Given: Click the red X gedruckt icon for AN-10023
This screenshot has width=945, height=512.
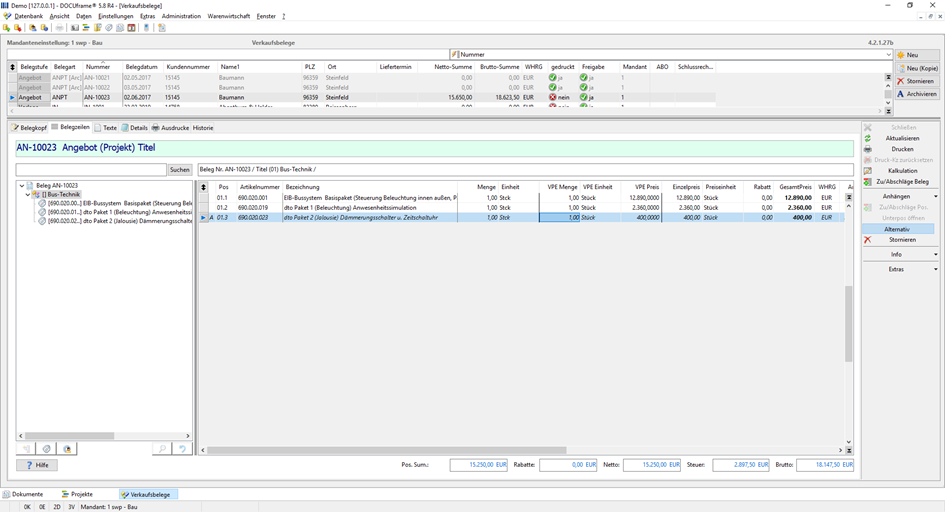Looking at the screenshot, I should point(553,97).
